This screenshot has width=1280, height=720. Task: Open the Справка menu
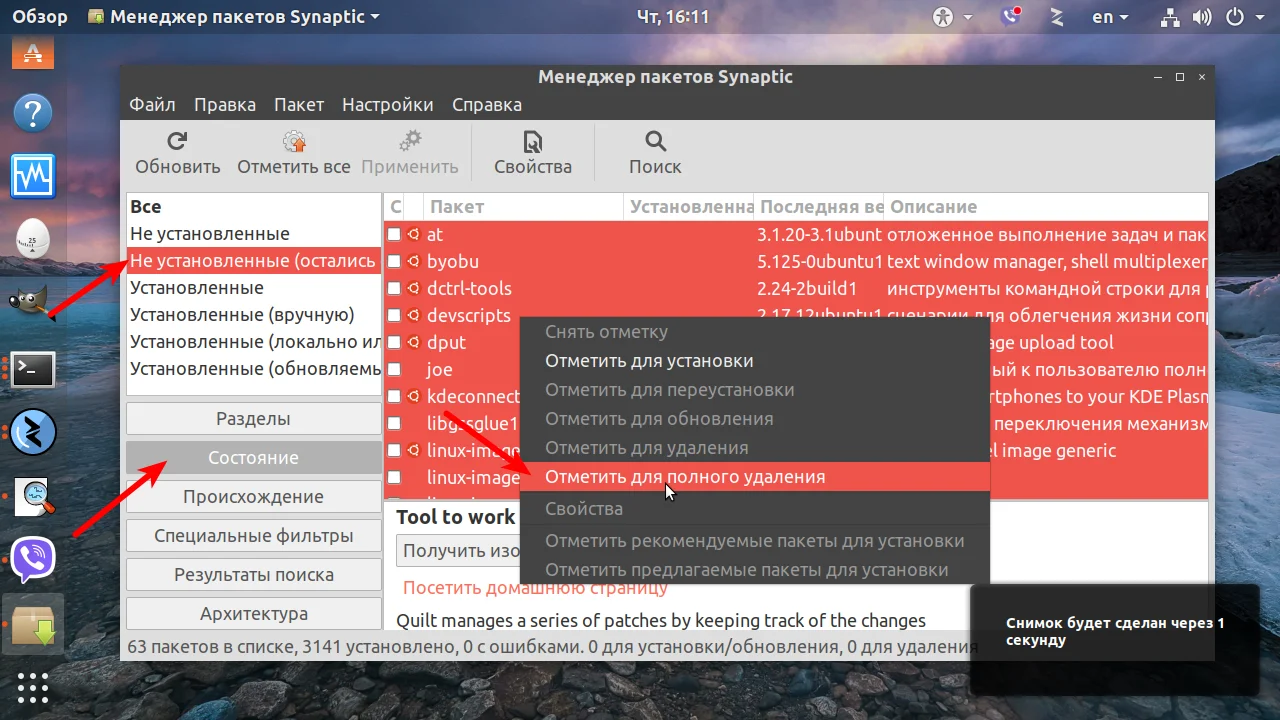click(487, 104)
